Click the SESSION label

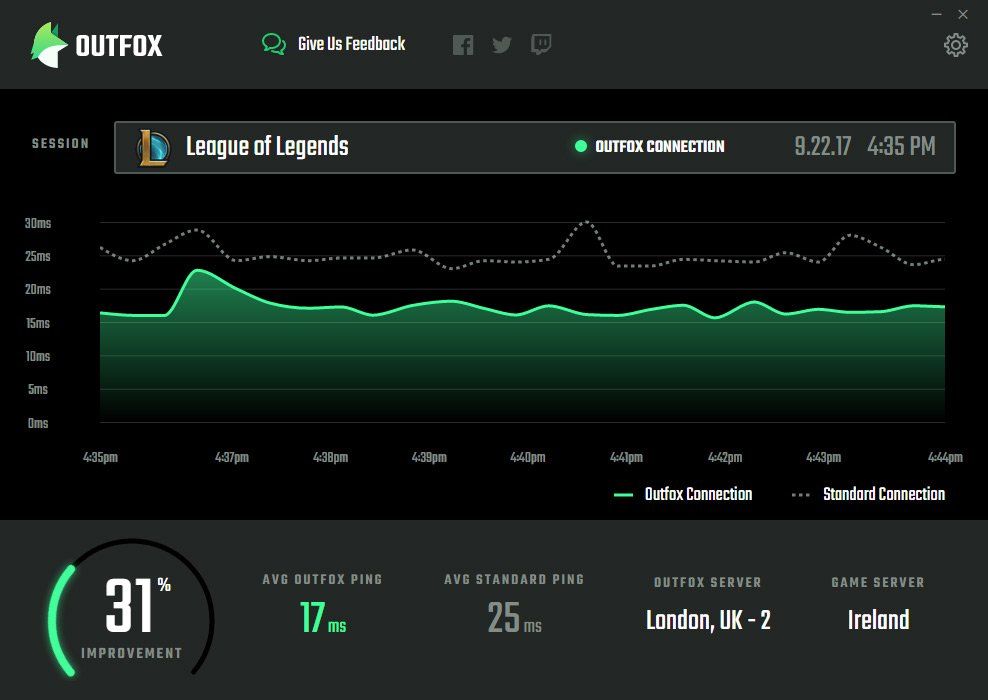click(60, 143)
